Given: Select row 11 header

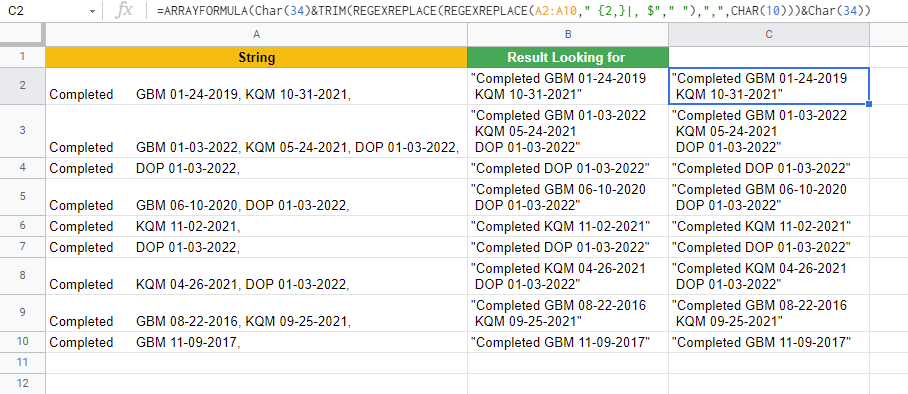Looking at the screenshot, I should [23, 363].
